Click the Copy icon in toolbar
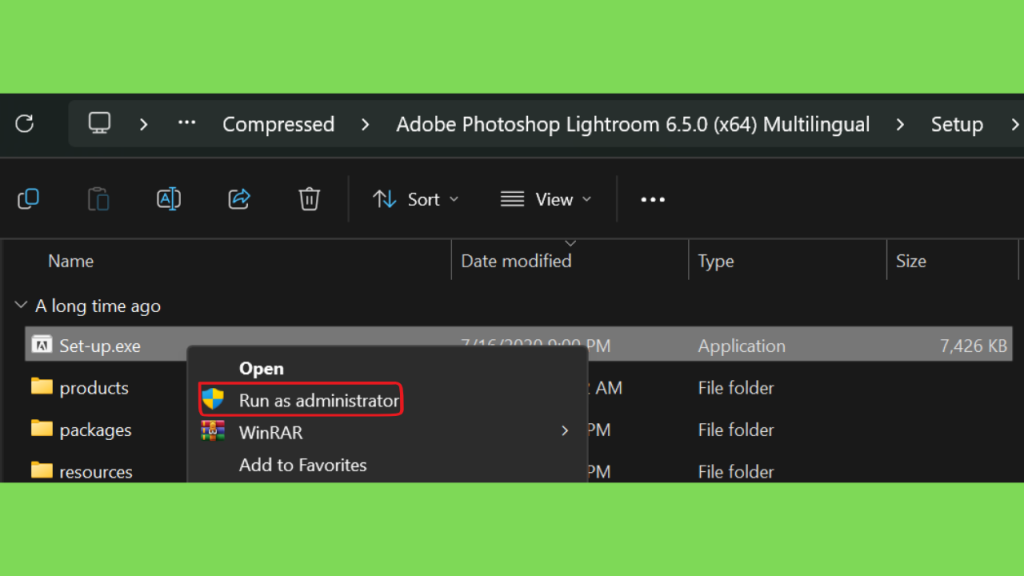This screenshot has width=1024, height=576. click(x=29, y=199)
